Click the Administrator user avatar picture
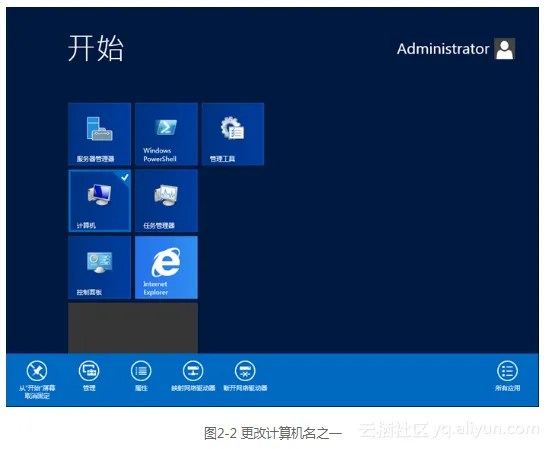 point(505,49)
